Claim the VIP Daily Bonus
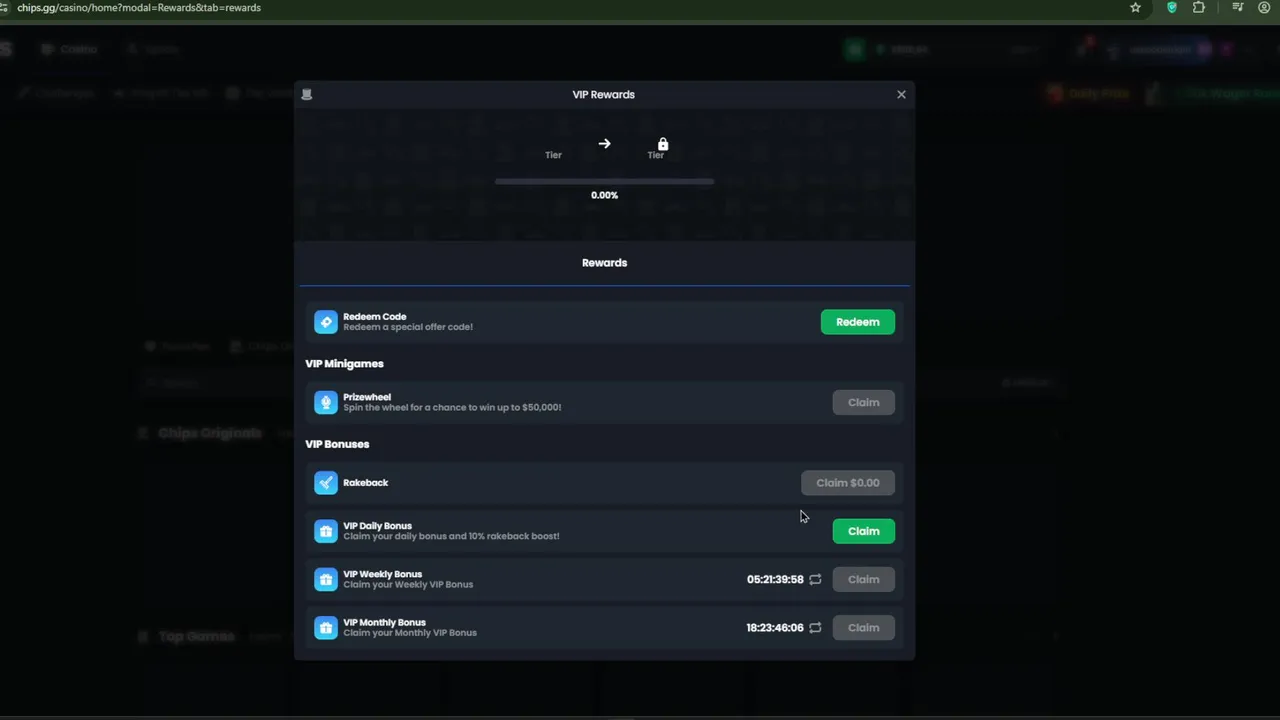Screen dimensions: 1280x720 coord(863,531)
